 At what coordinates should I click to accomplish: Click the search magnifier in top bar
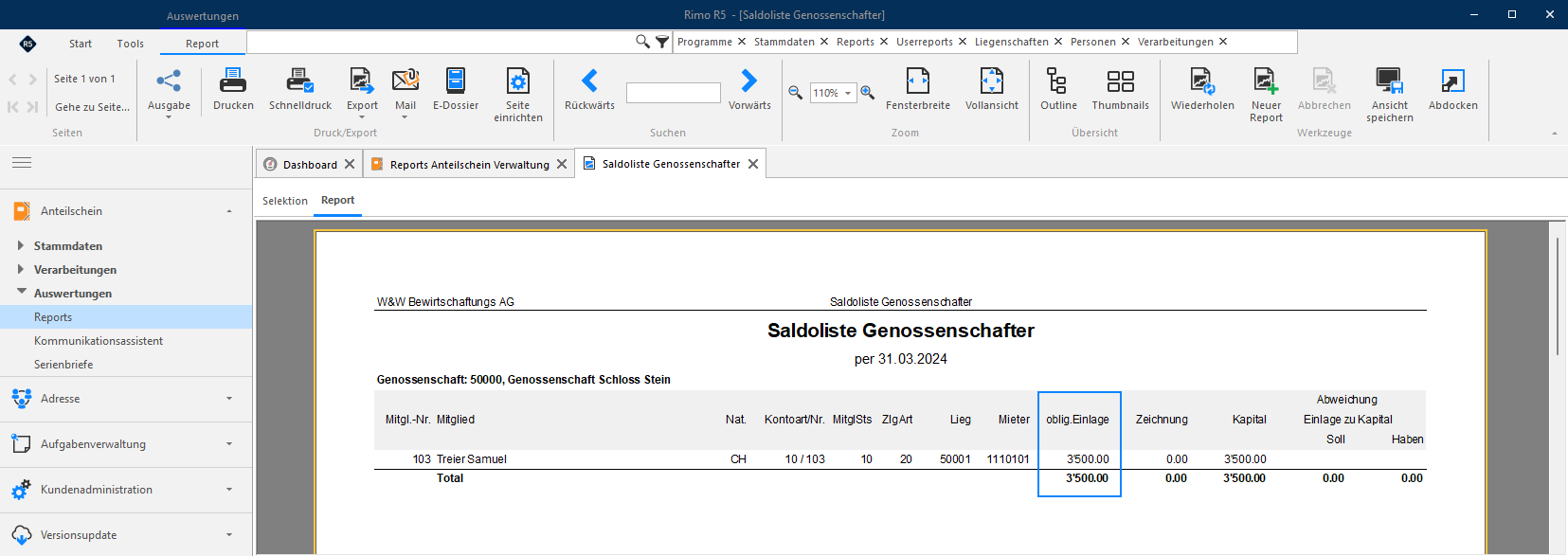pyautogui.click(x=642, y=42)
